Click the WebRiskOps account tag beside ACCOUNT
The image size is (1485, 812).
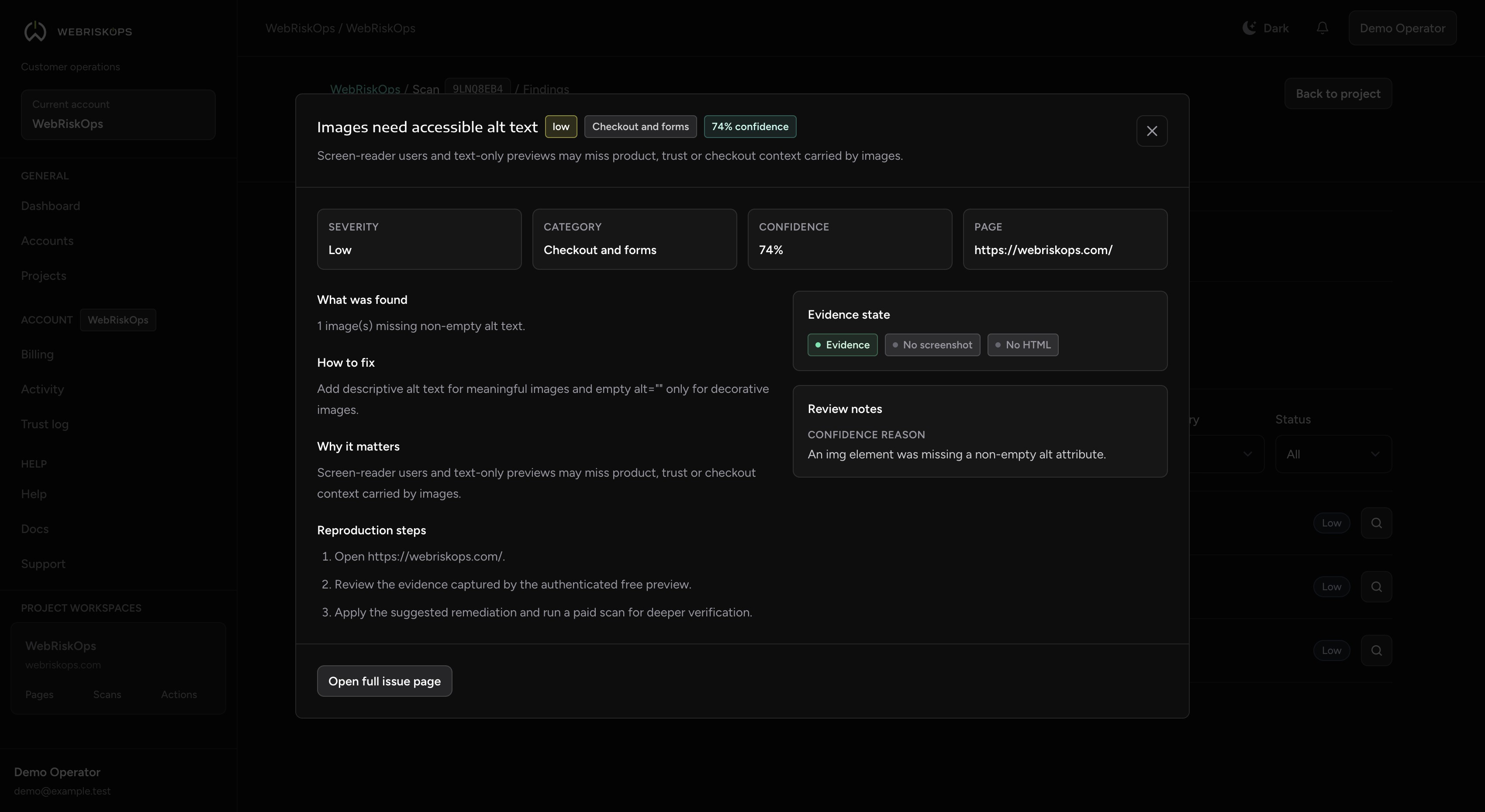(x=117, y=319)
